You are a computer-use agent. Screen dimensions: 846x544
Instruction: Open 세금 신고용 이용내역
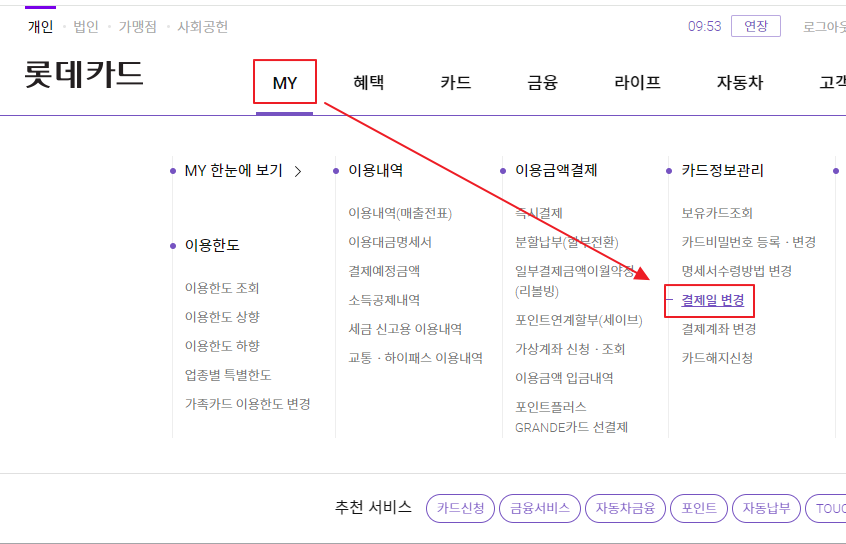405,329
